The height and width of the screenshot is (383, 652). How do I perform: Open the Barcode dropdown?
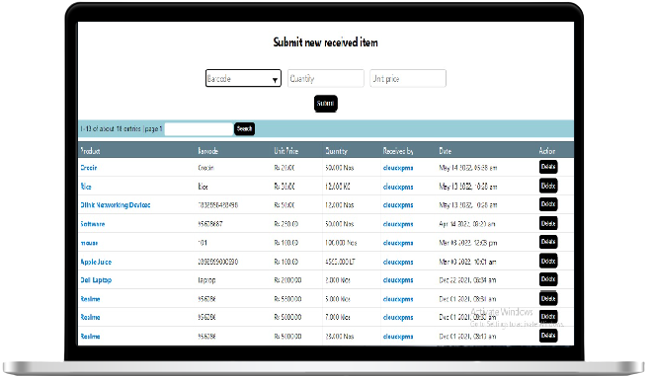[243, 78]
